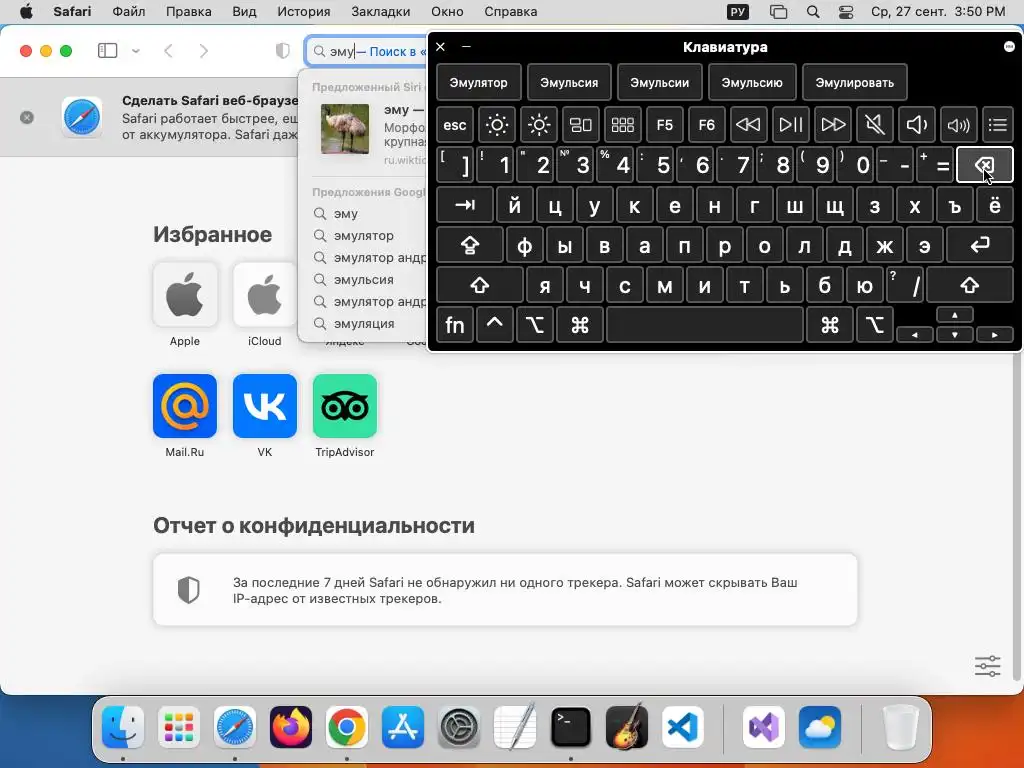Tap the right arrow key

pyautogui.click(x=995, y=334)
